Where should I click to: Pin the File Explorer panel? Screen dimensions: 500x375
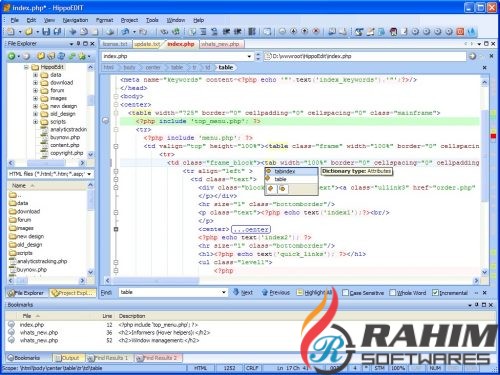78,43
